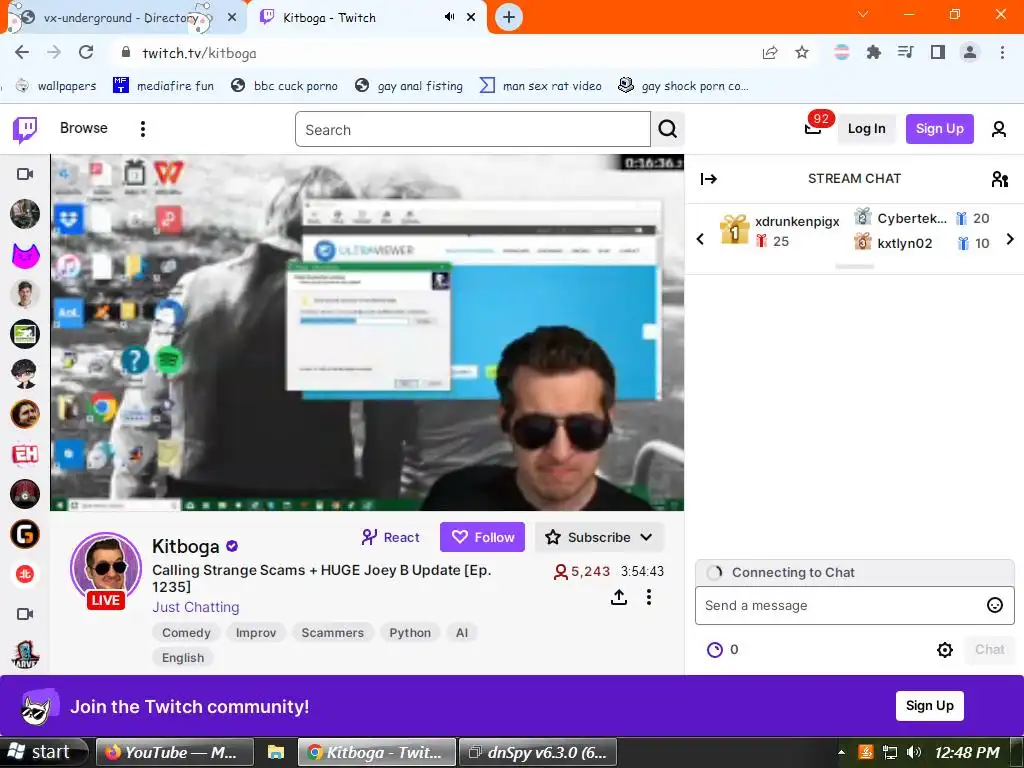The height and width of the screenshot is (768, 1024).
Task: Bookmark this page with star icon
Action: [802, 52]
